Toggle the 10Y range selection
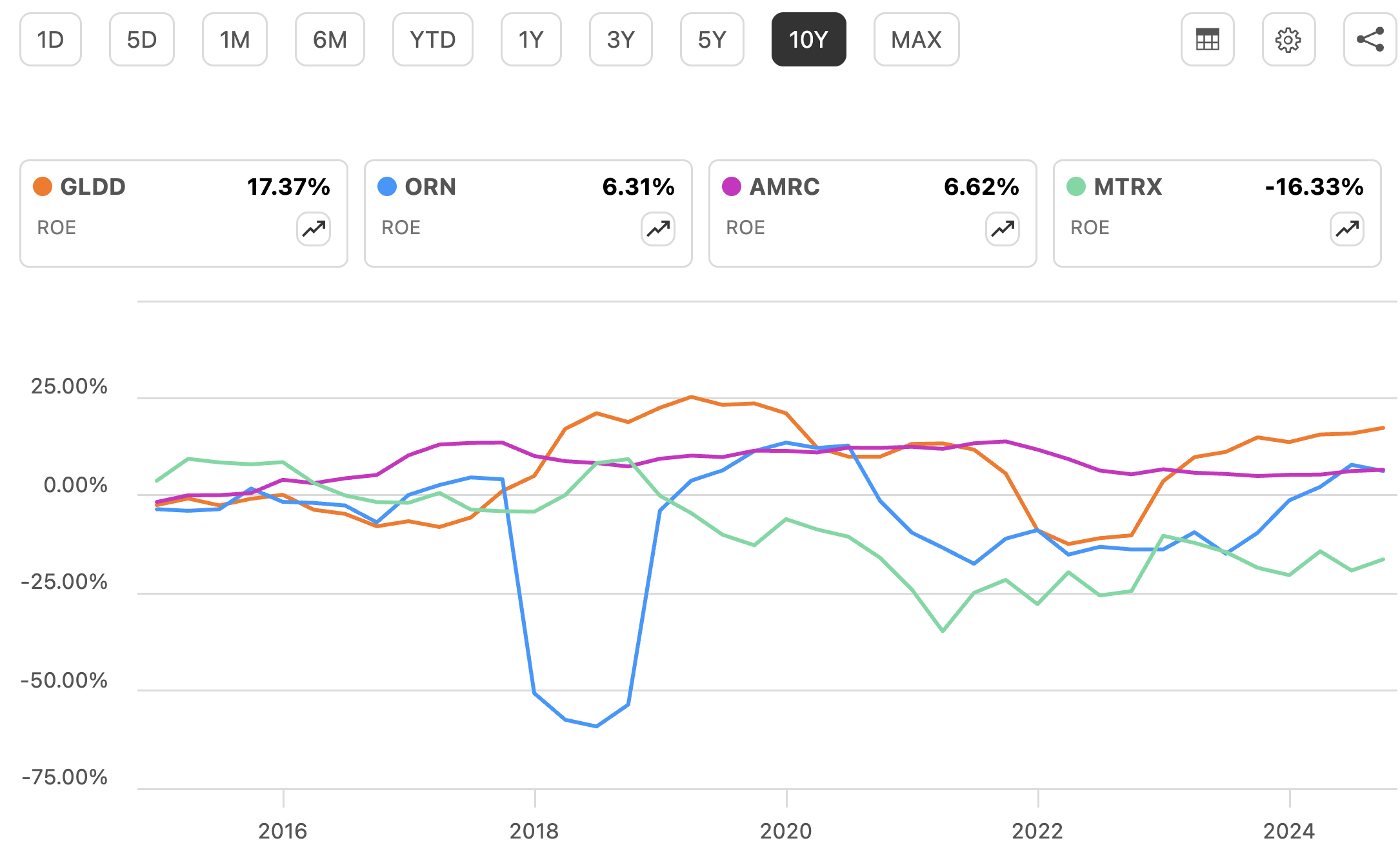The image size is (1400, 854). click(x=809, y=39)
